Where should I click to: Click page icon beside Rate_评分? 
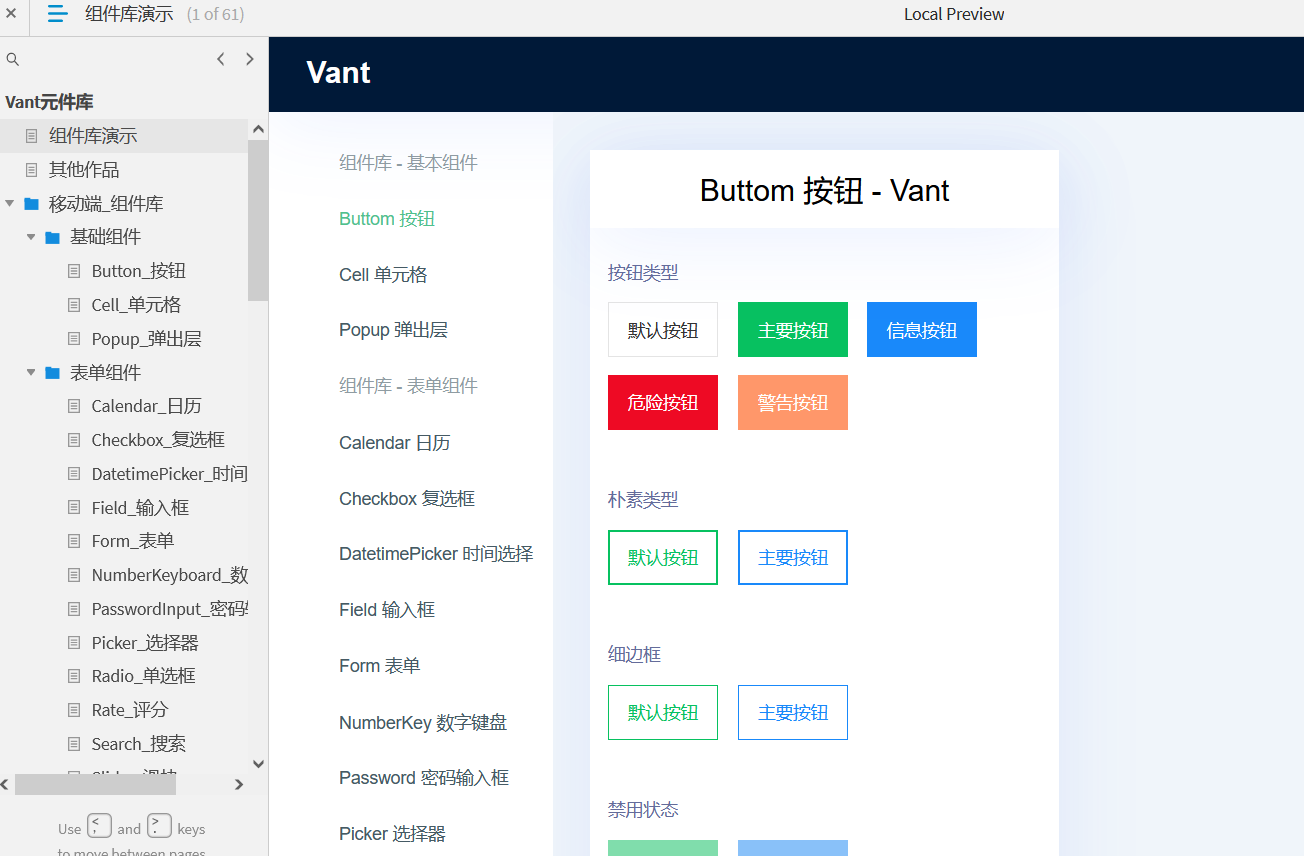74,710
